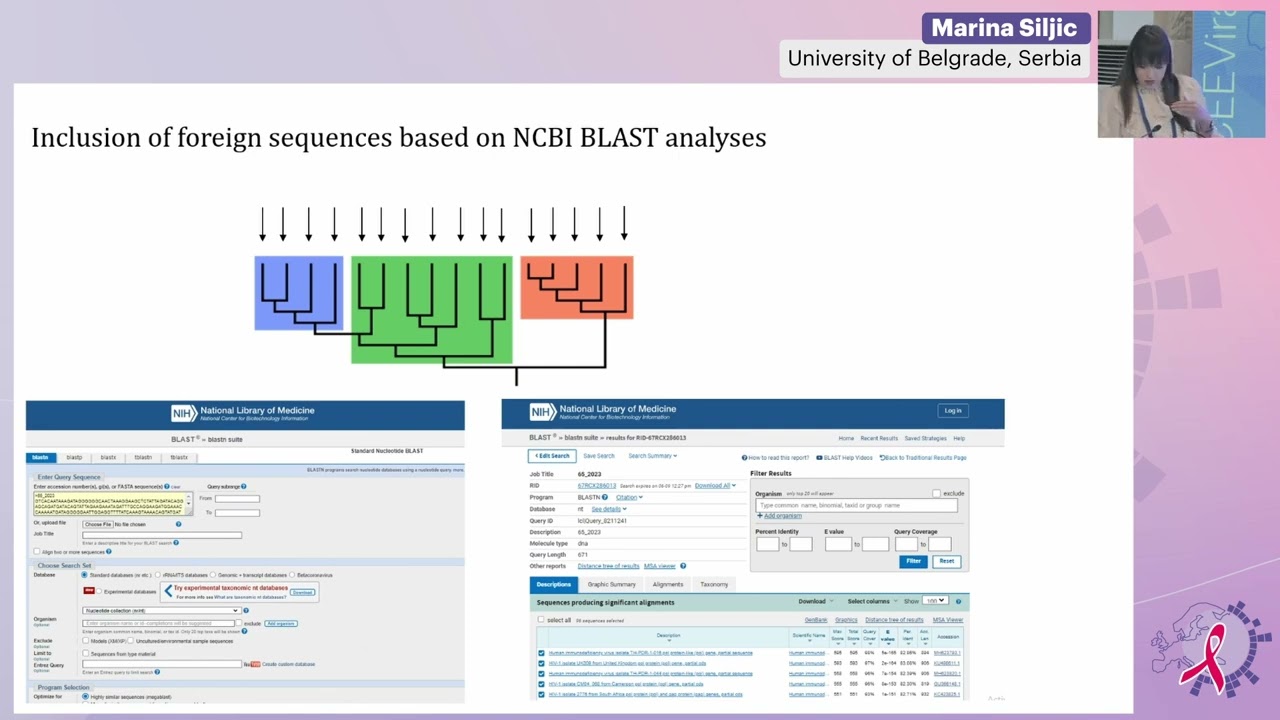Click help icon next to the Show dropdown

pos(958,601)
